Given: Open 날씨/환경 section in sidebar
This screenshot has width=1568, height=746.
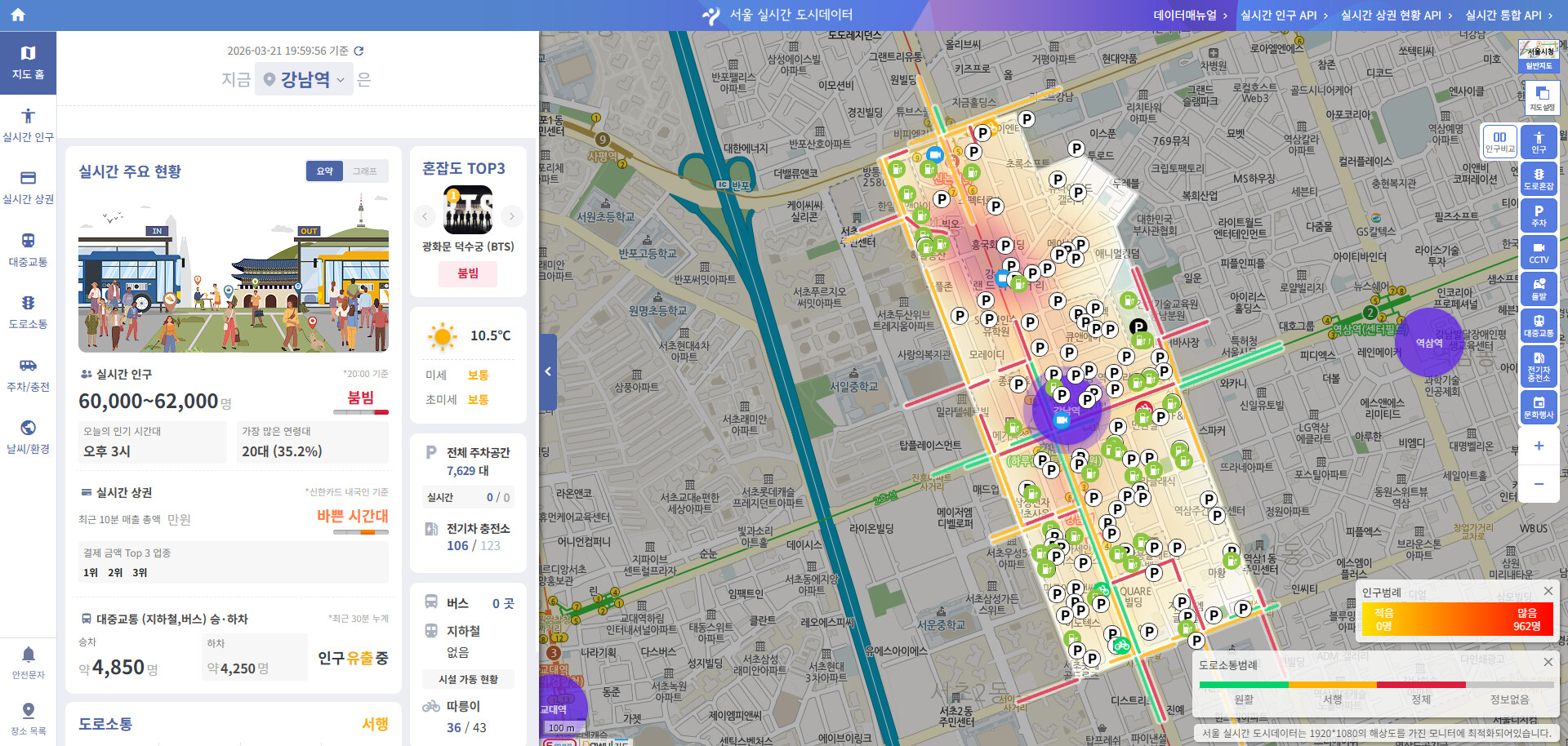Looking at the screenshot, I should [28, 437].
